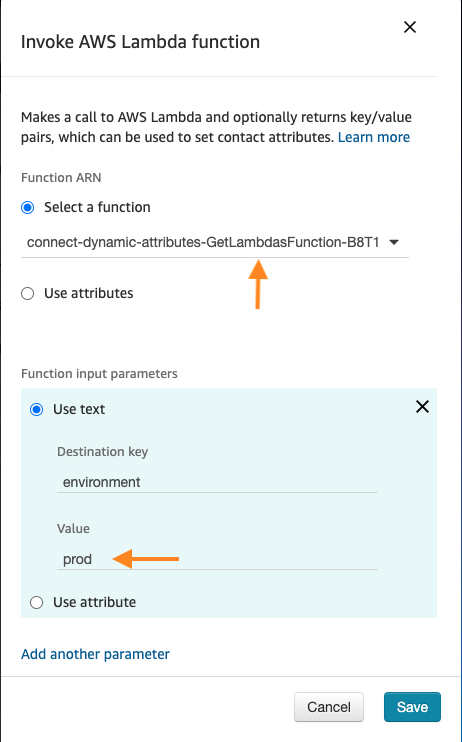
Task: Select the 'Select a function' radio button
Action: [28, 207]
